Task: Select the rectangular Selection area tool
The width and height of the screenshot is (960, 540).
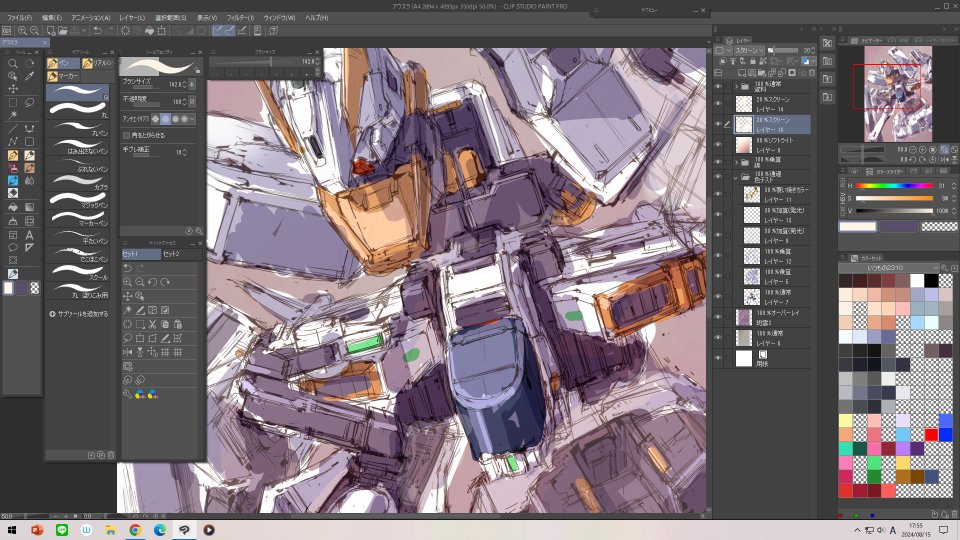Action: pos(12,102)
